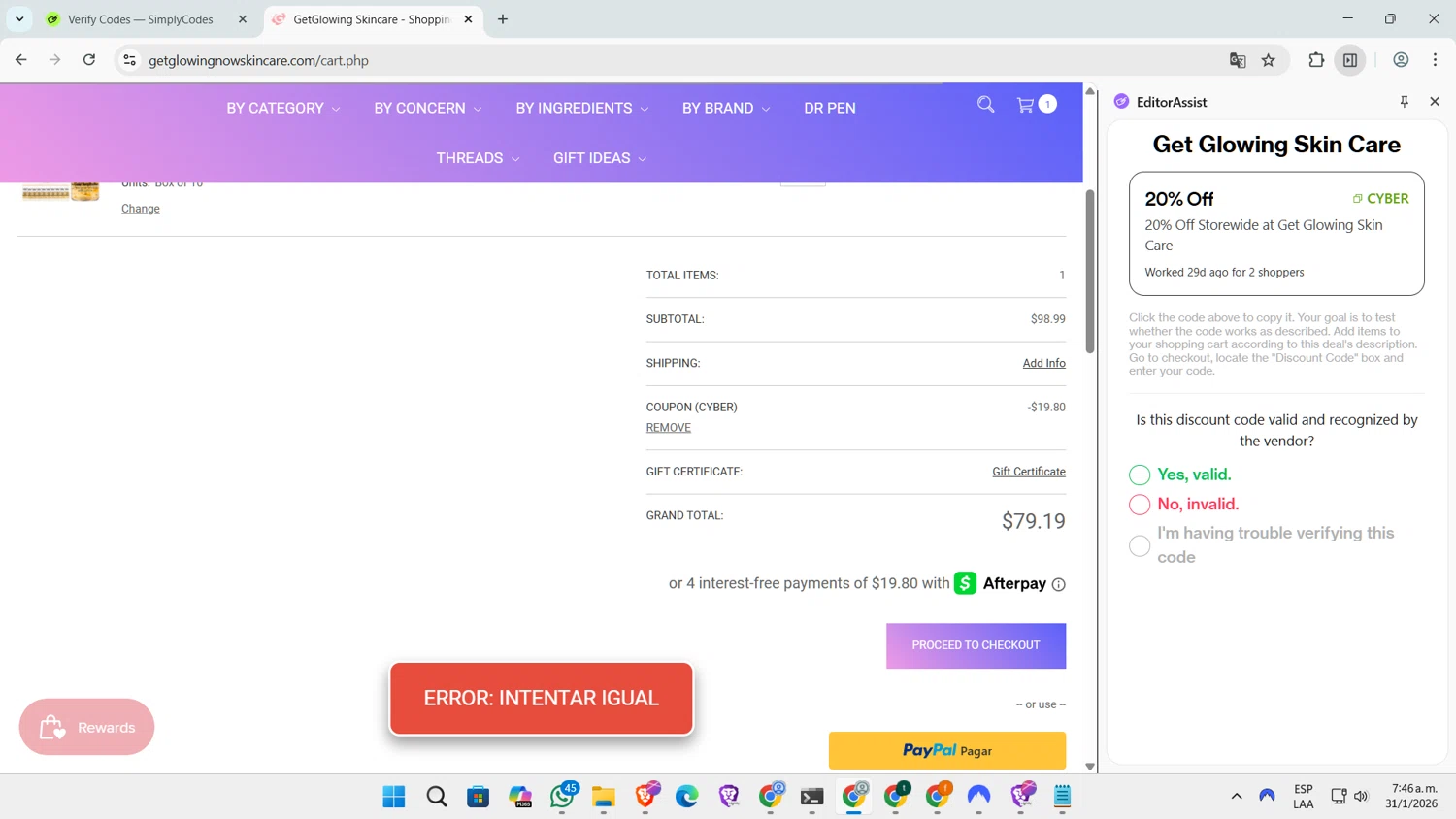The image size is (1456, 819).
Task: Select the 'Yes, valid.' radio option
Action: click(x=1140, y=475)
